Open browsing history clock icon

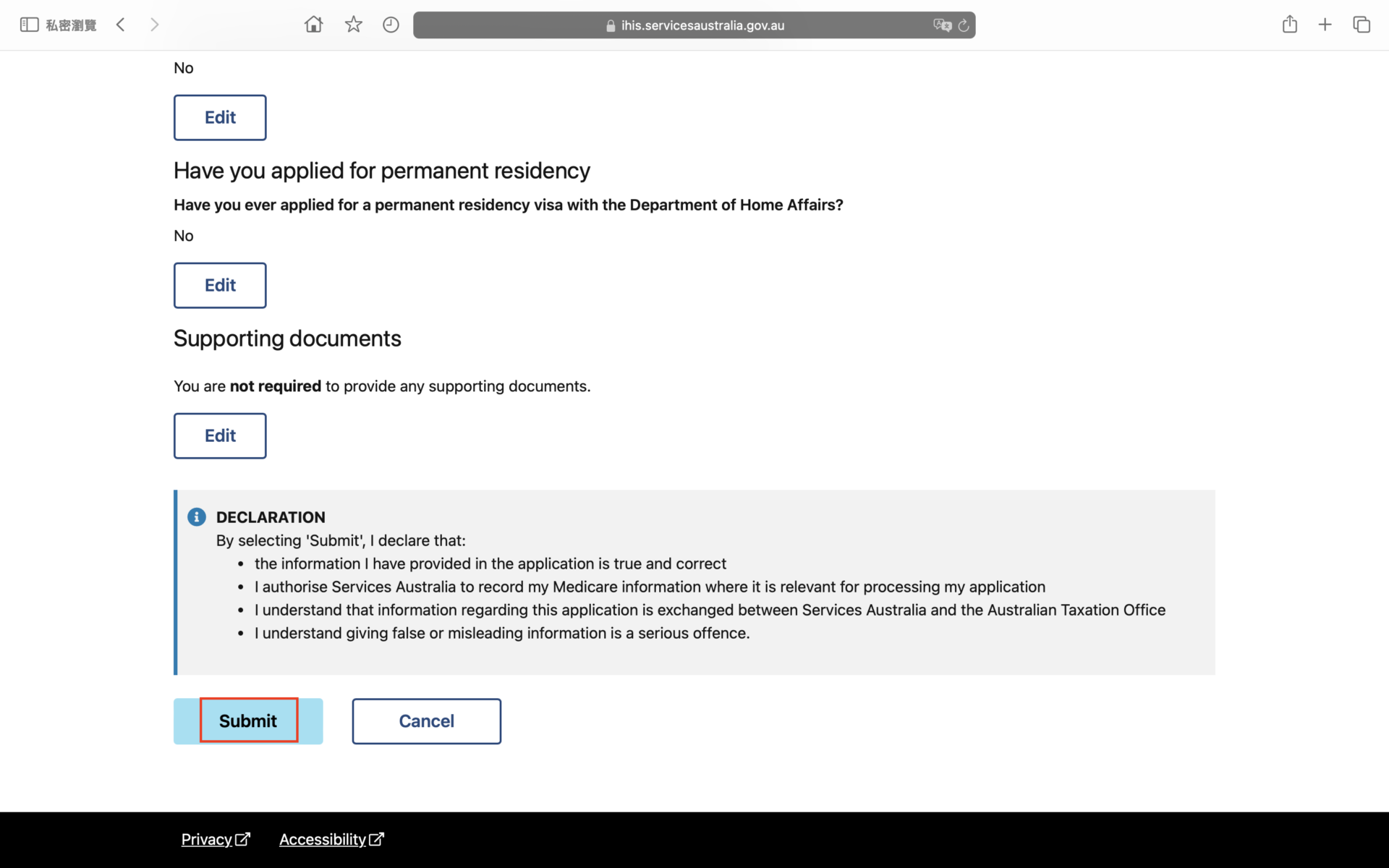click(391, 25)
